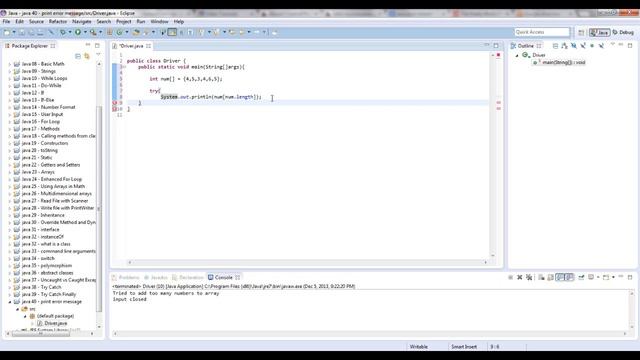Switch to the Problems tab
The height and width of the screenshot is (360, 640).
tap(126, 278)
